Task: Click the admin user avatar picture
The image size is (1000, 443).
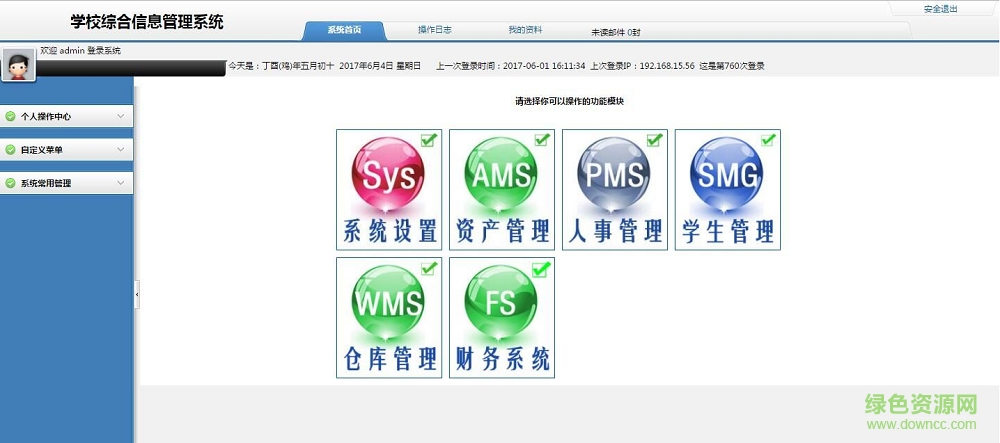Action: (18, 65)
